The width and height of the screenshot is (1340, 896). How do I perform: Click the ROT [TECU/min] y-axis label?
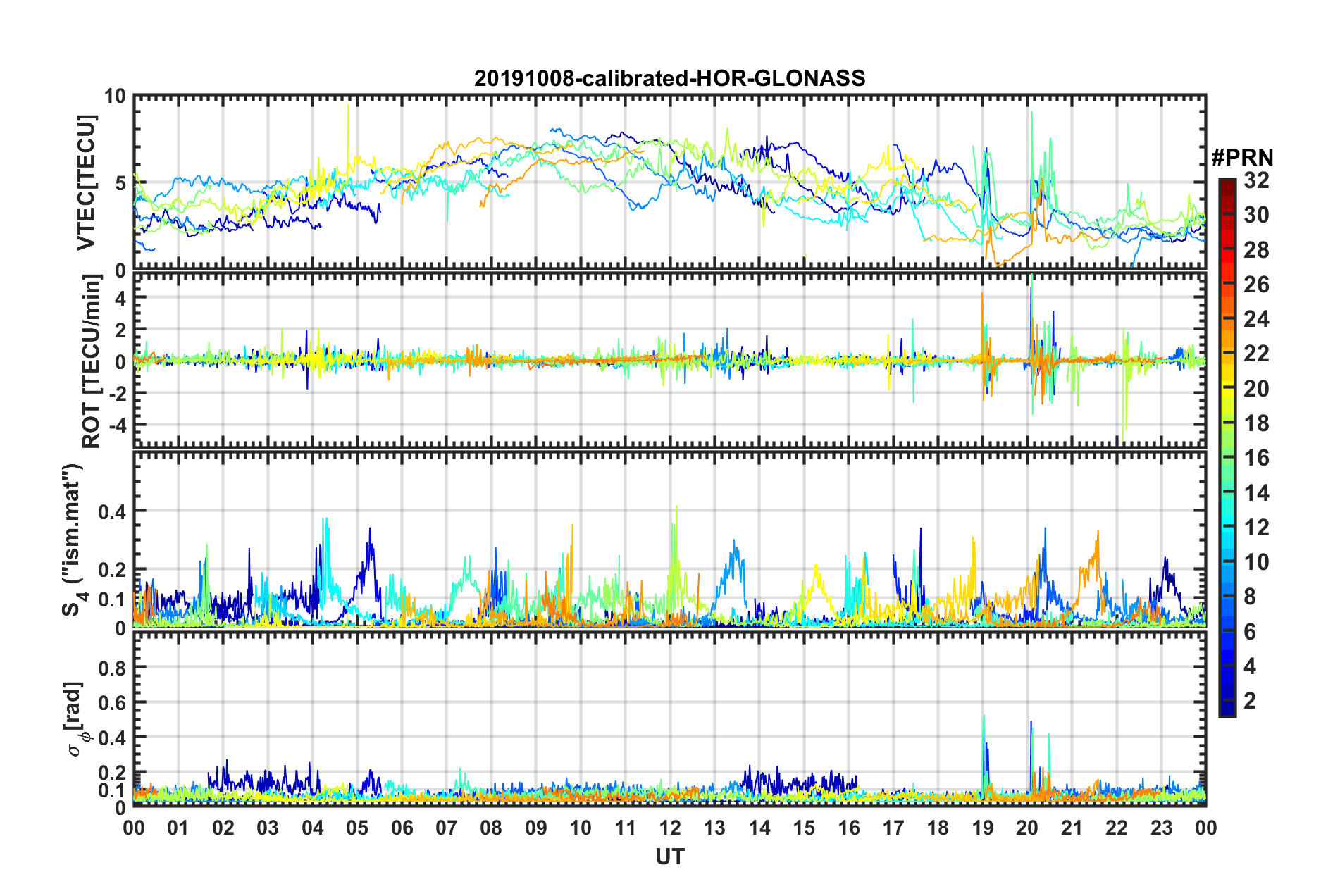pos(92,361)
